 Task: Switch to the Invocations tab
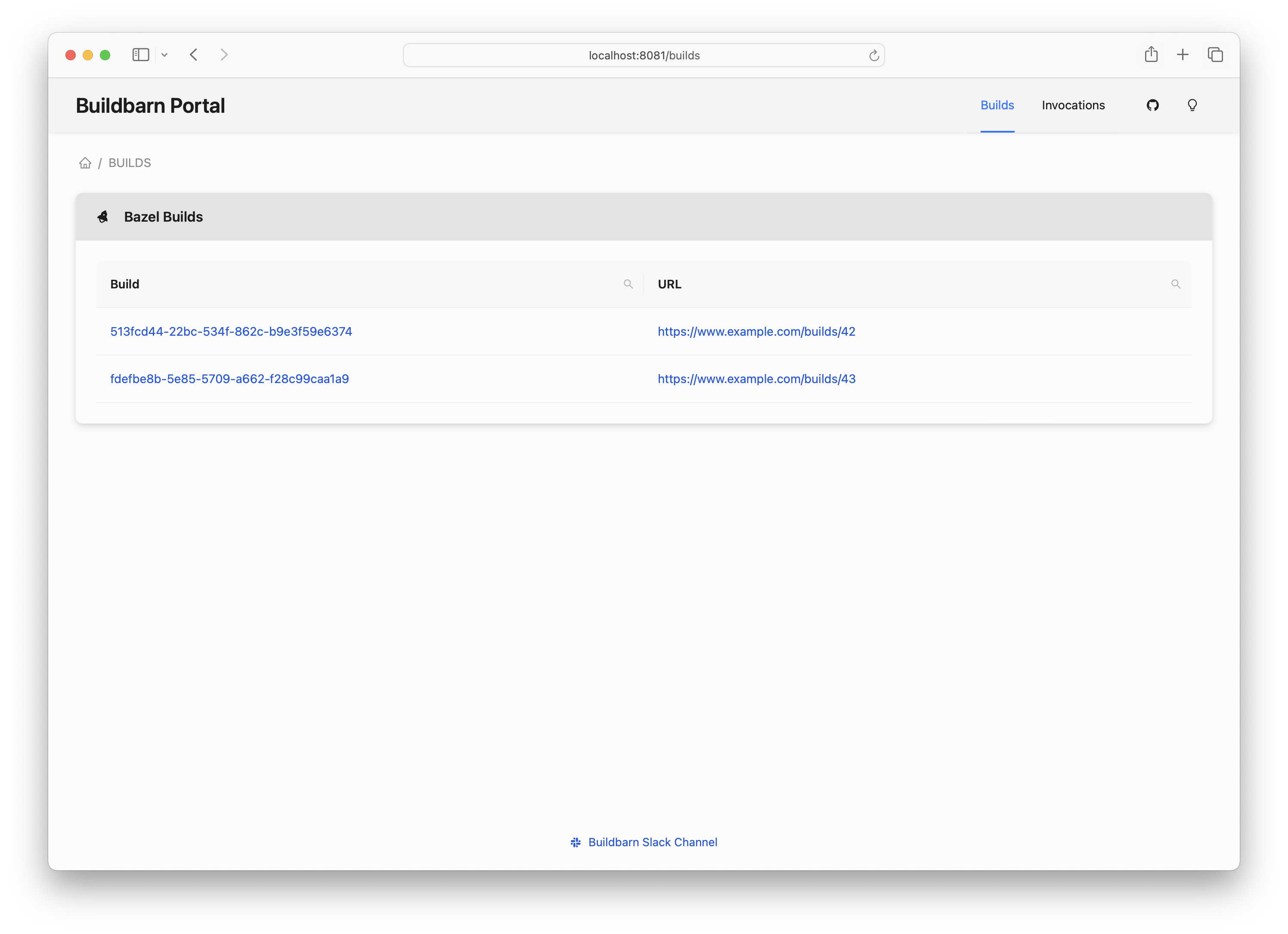1073,105
